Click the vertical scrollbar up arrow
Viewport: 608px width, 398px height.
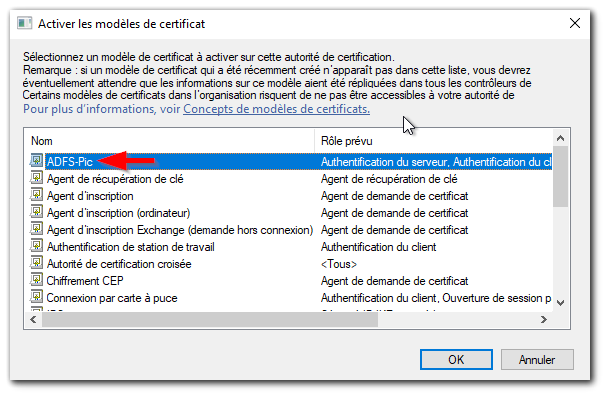pyautogui.click(x=560, y=138)
